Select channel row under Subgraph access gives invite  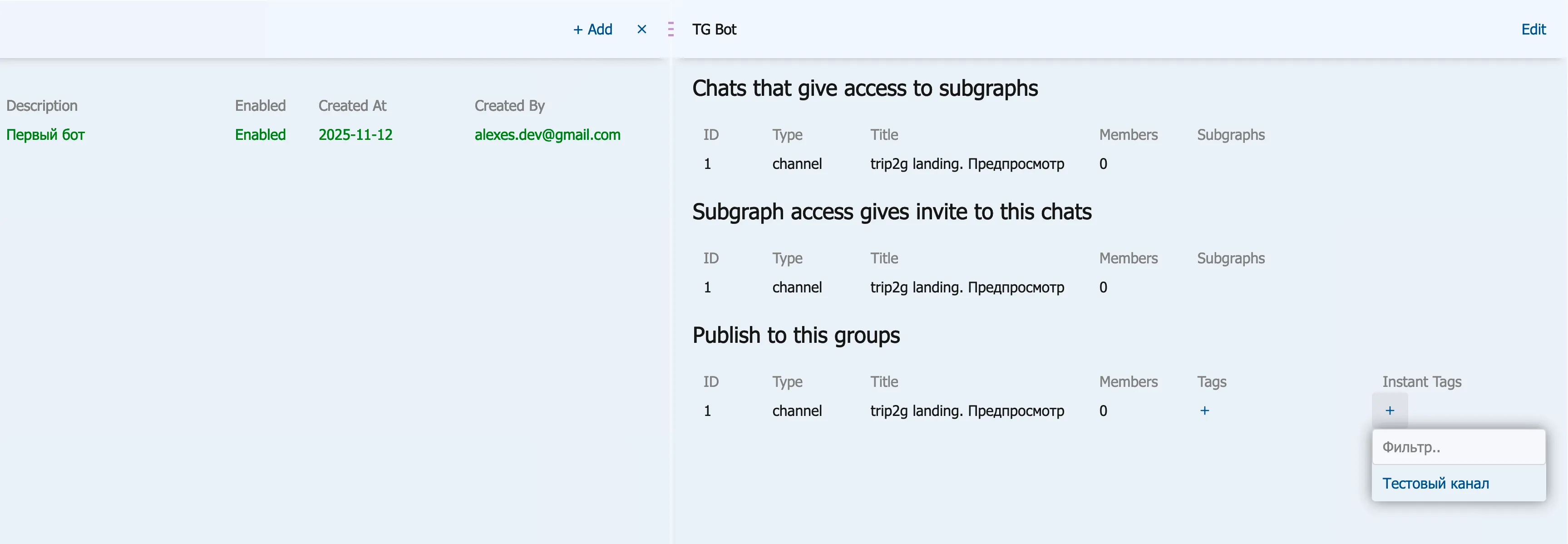tap(797, 287)
